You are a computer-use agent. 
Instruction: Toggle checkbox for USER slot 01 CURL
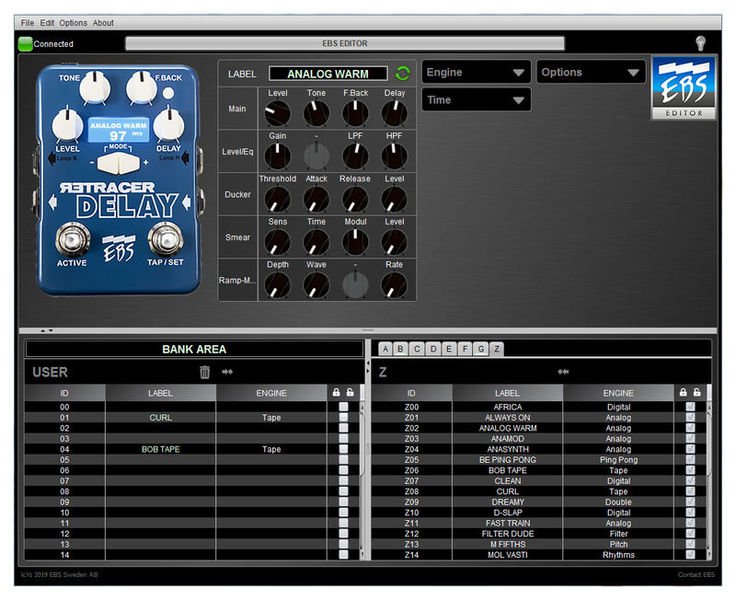click(x=344, y=417)
